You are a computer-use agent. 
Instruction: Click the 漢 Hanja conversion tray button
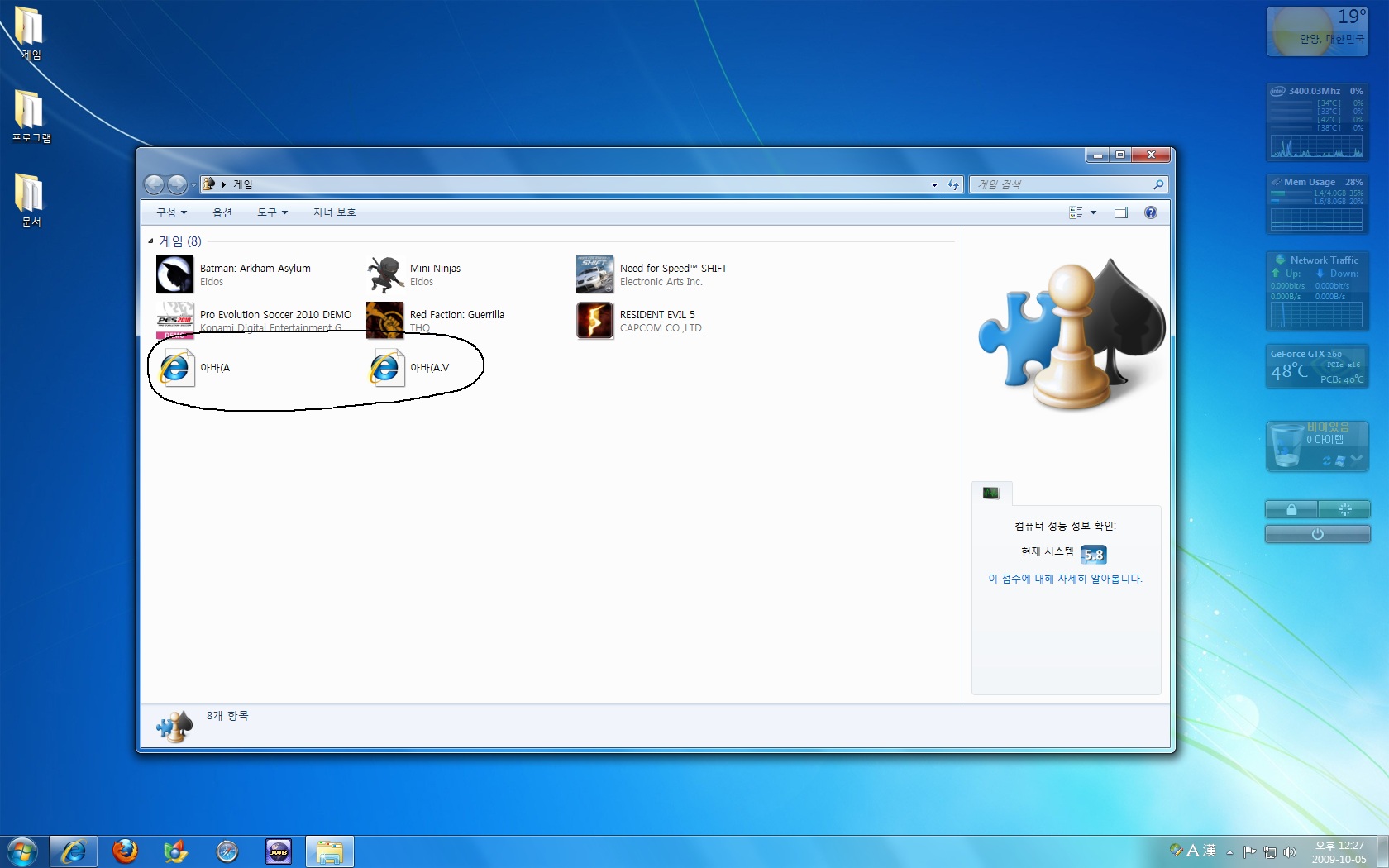pos(1210,851)
